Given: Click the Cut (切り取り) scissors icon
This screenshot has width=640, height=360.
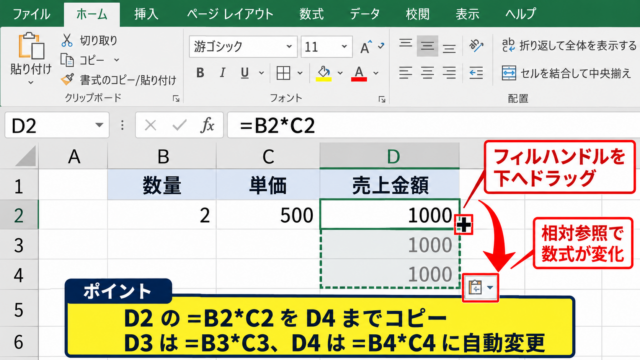Looking at the screenshot, I should [x=67, y=40].
